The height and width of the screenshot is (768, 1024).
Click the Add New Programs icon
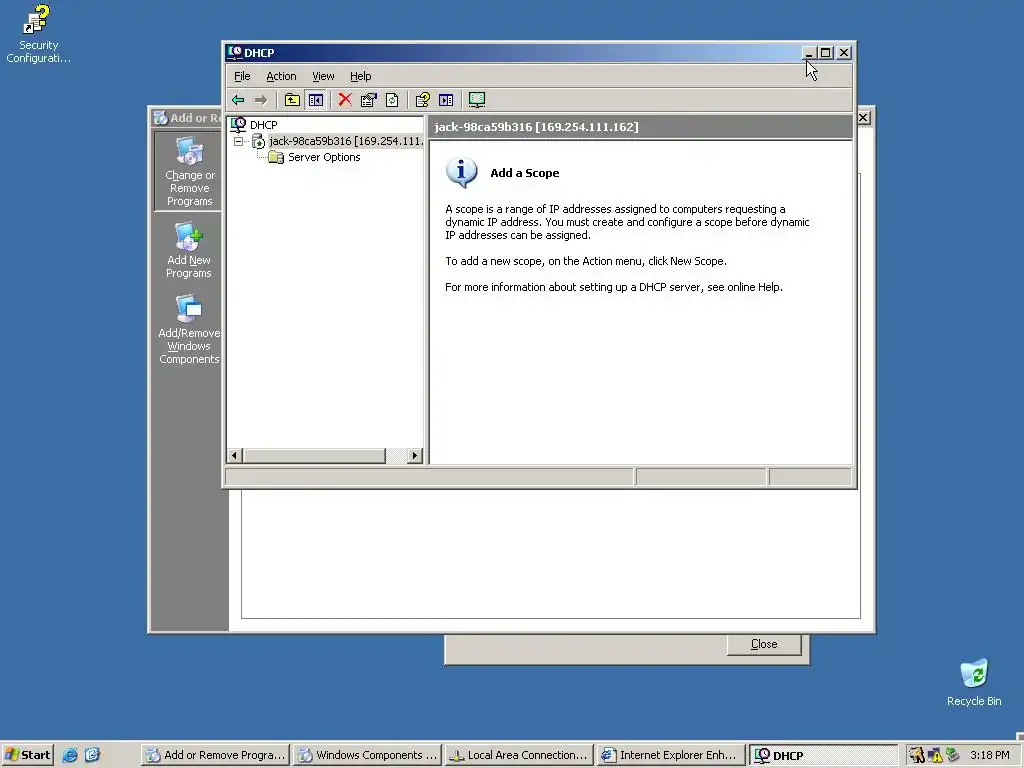(x=189, y=237)
